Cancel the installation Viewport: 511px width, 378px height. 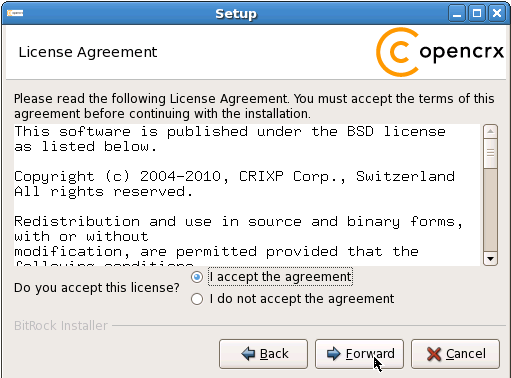point(455,354)
